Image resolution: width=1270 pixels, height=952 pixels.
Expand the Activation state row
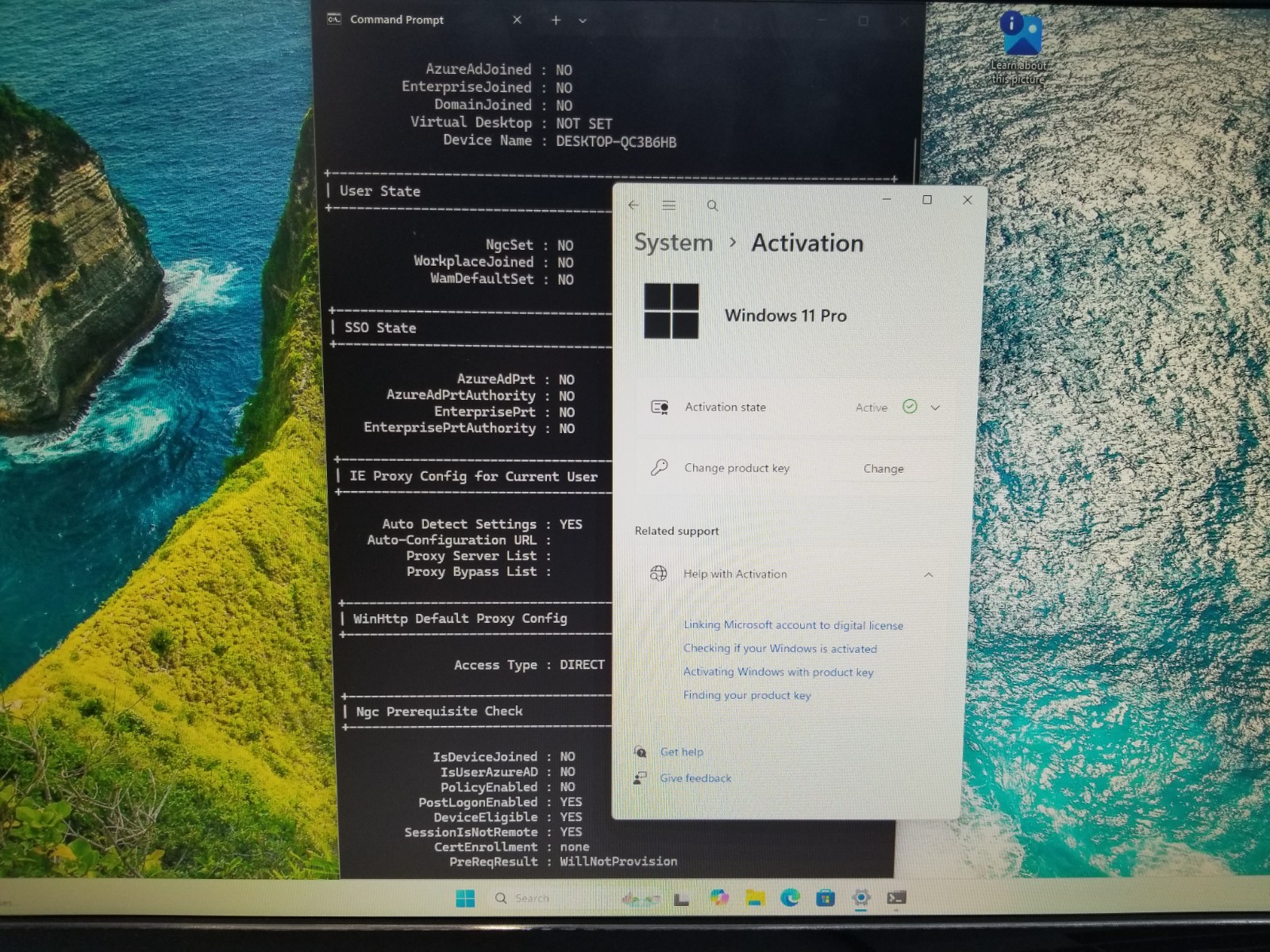935,408
